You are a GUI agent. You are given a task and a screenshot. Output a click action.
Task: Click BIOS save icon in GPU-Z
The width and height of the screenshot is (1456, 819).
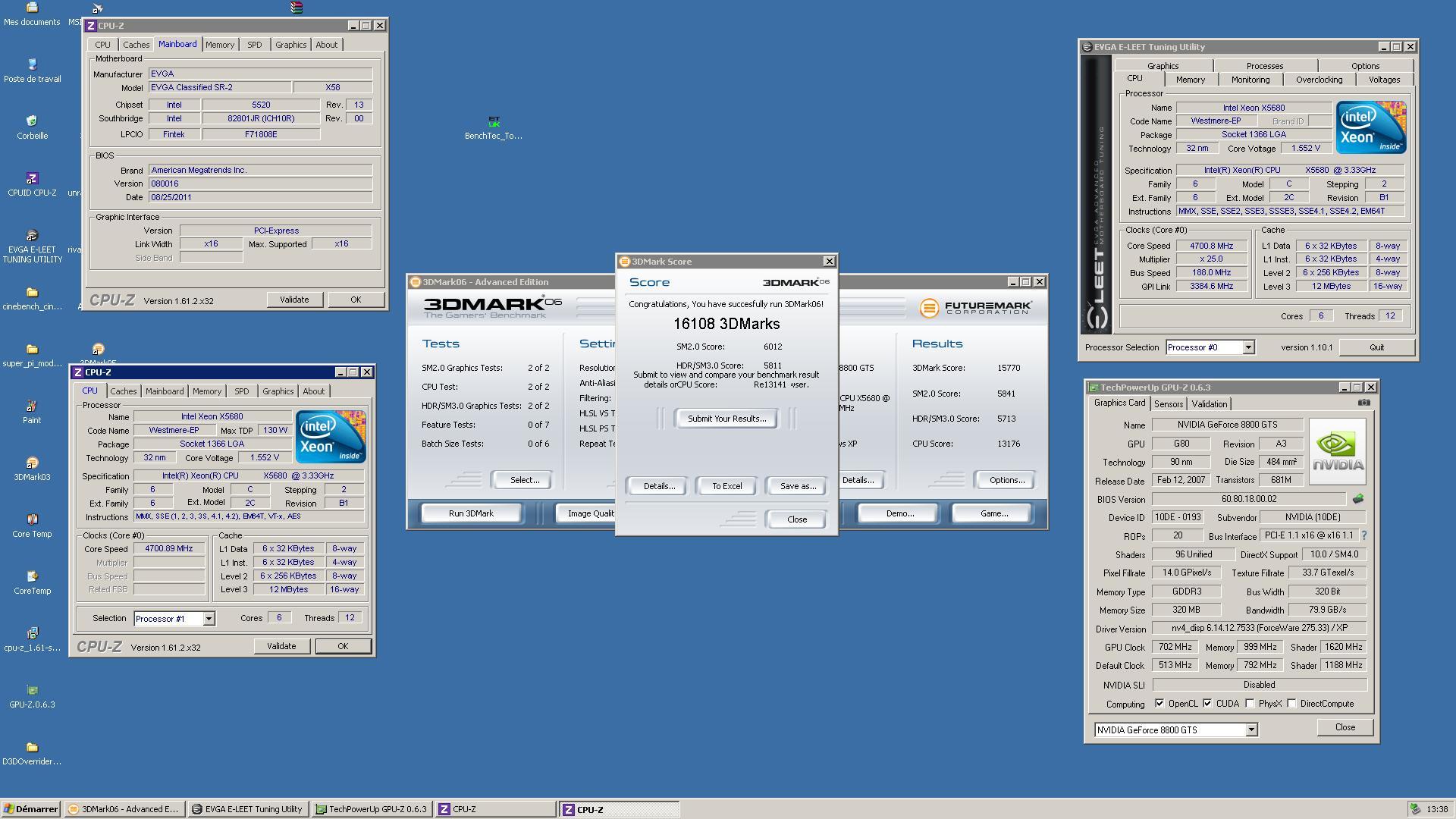click(x=1357, y=499)
